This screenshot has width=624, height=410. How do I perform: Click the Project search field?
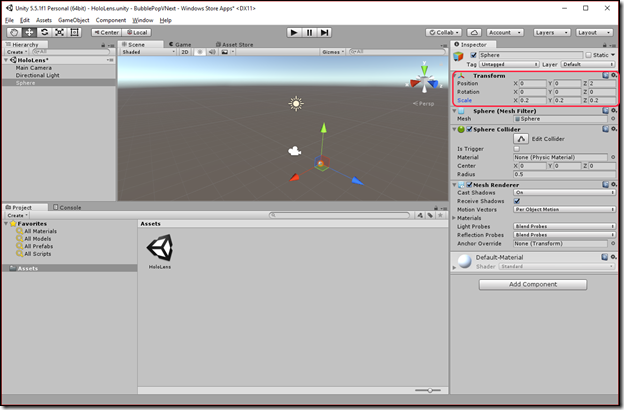pos(339,215)
